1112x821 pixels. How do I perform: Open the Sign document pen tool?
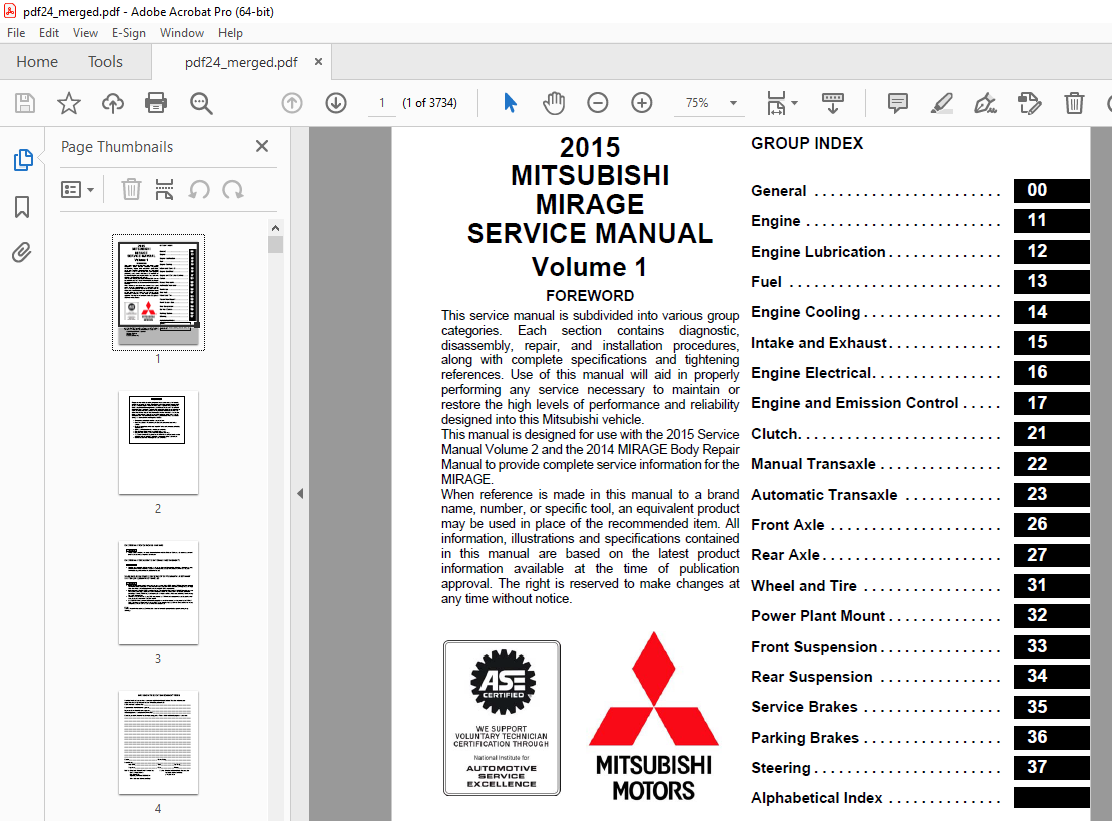pyautogui.click(x=985, y=104)
